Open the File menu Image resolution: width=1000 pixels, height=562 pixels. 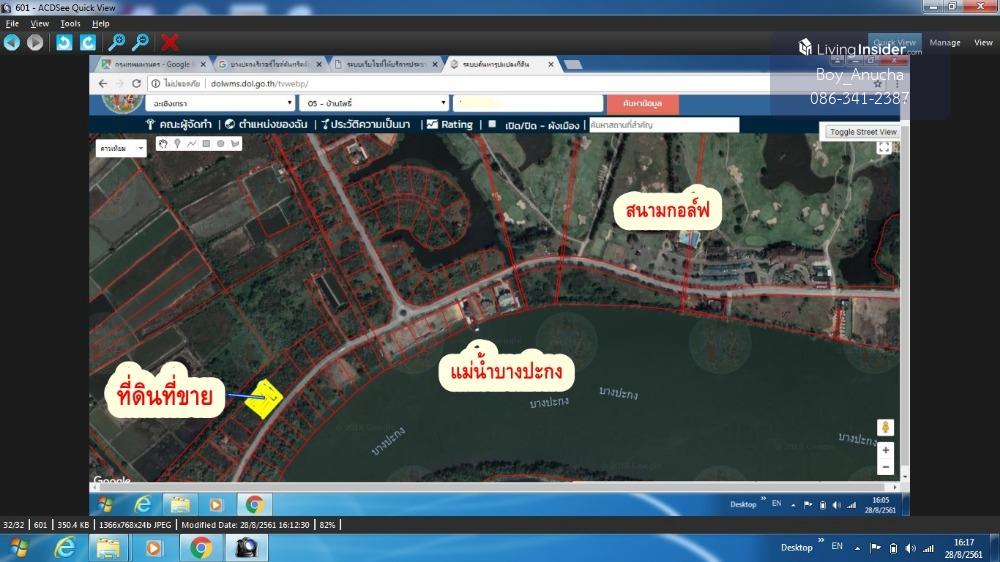(12, 23)
